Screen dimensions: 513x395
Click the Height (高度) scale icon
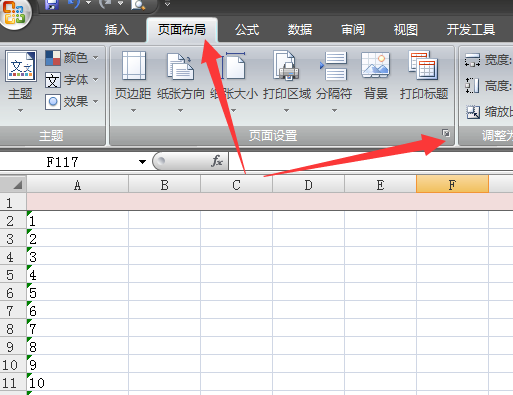pyautogui.click(x=472, y=86)
